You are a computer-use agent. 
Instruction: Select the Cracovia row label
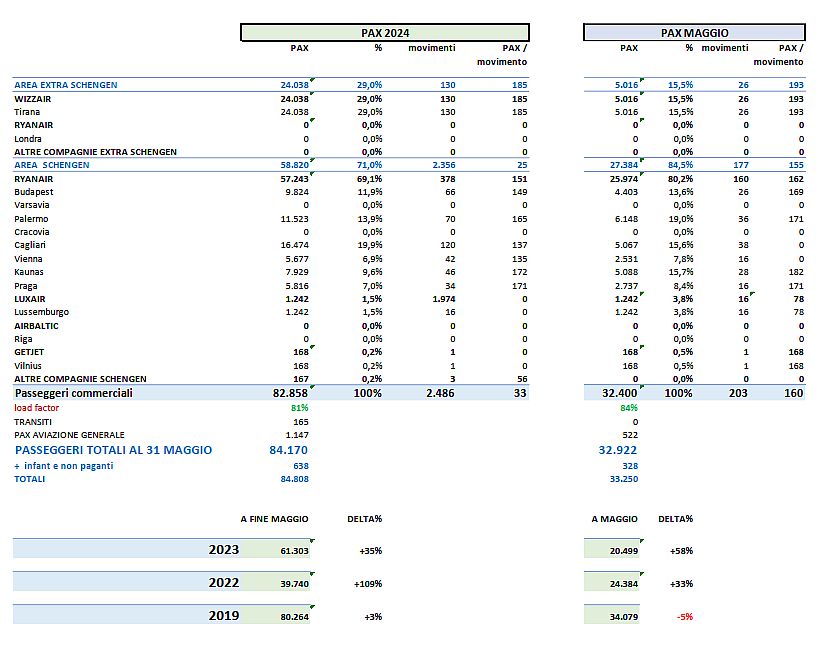click(32, 232)
